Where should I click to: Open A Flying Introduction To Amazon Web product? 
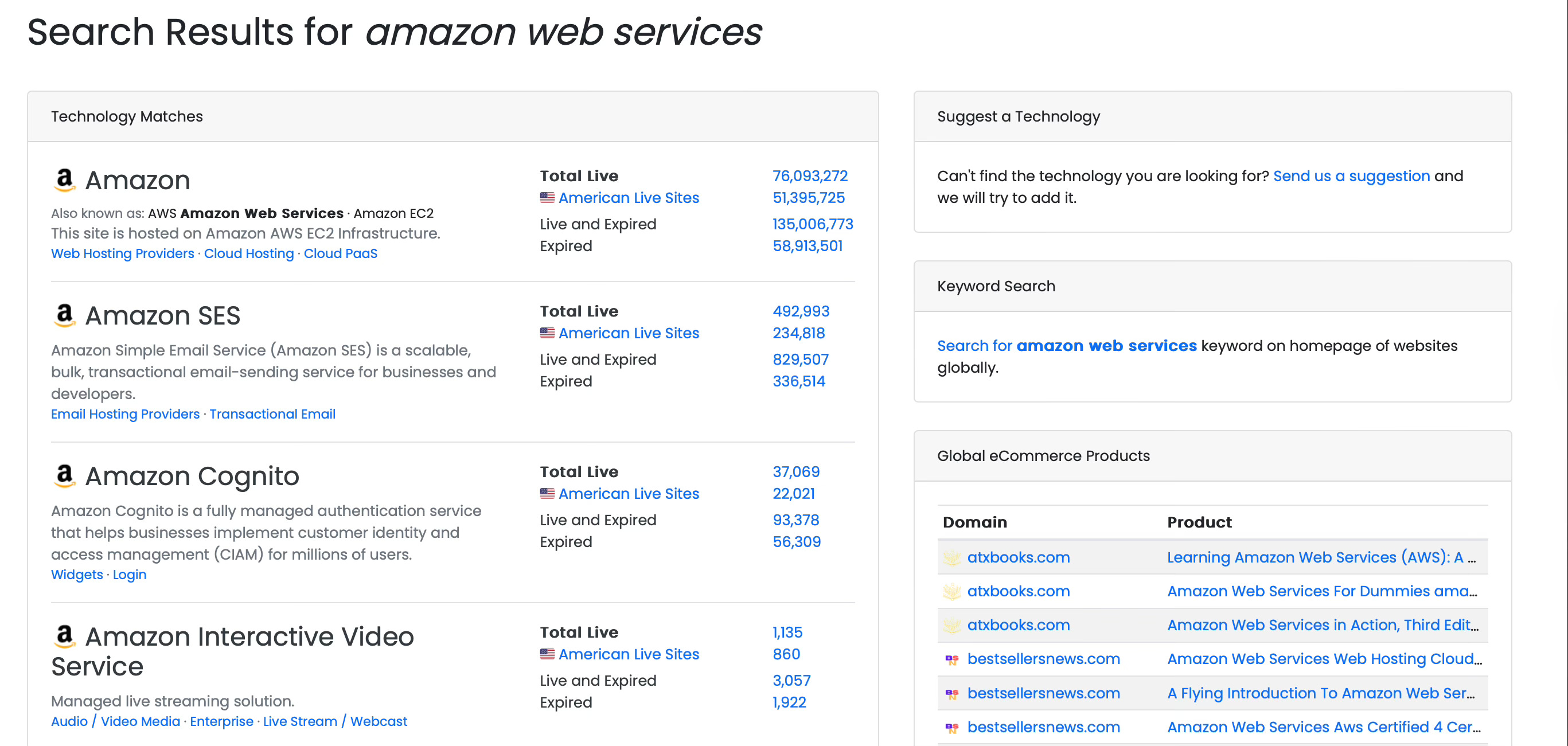point(1320,693)
